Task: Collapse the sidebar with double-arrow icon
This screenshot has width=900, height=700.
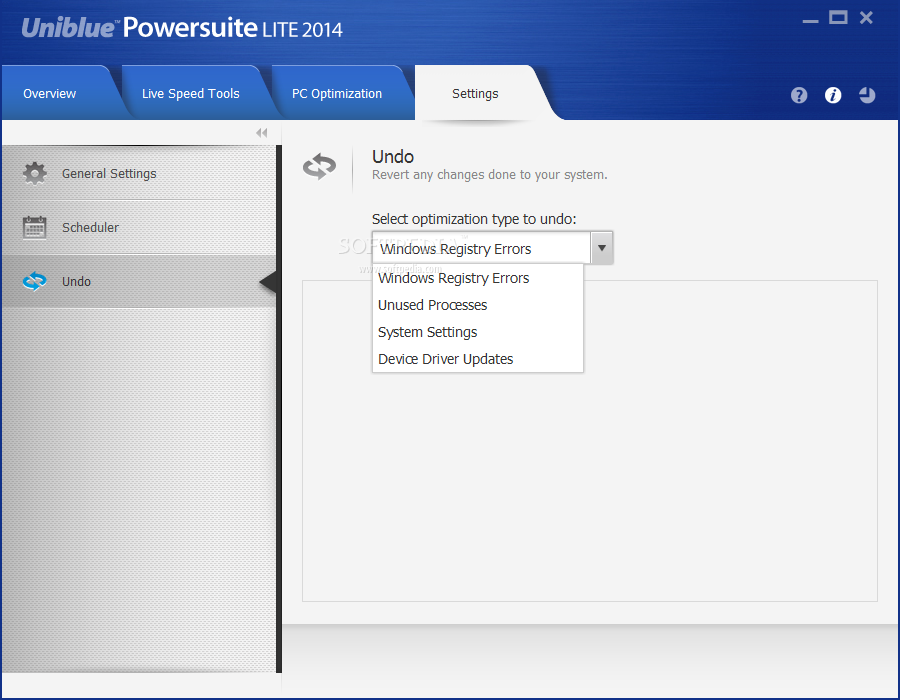Action: [x=262, y=133]
